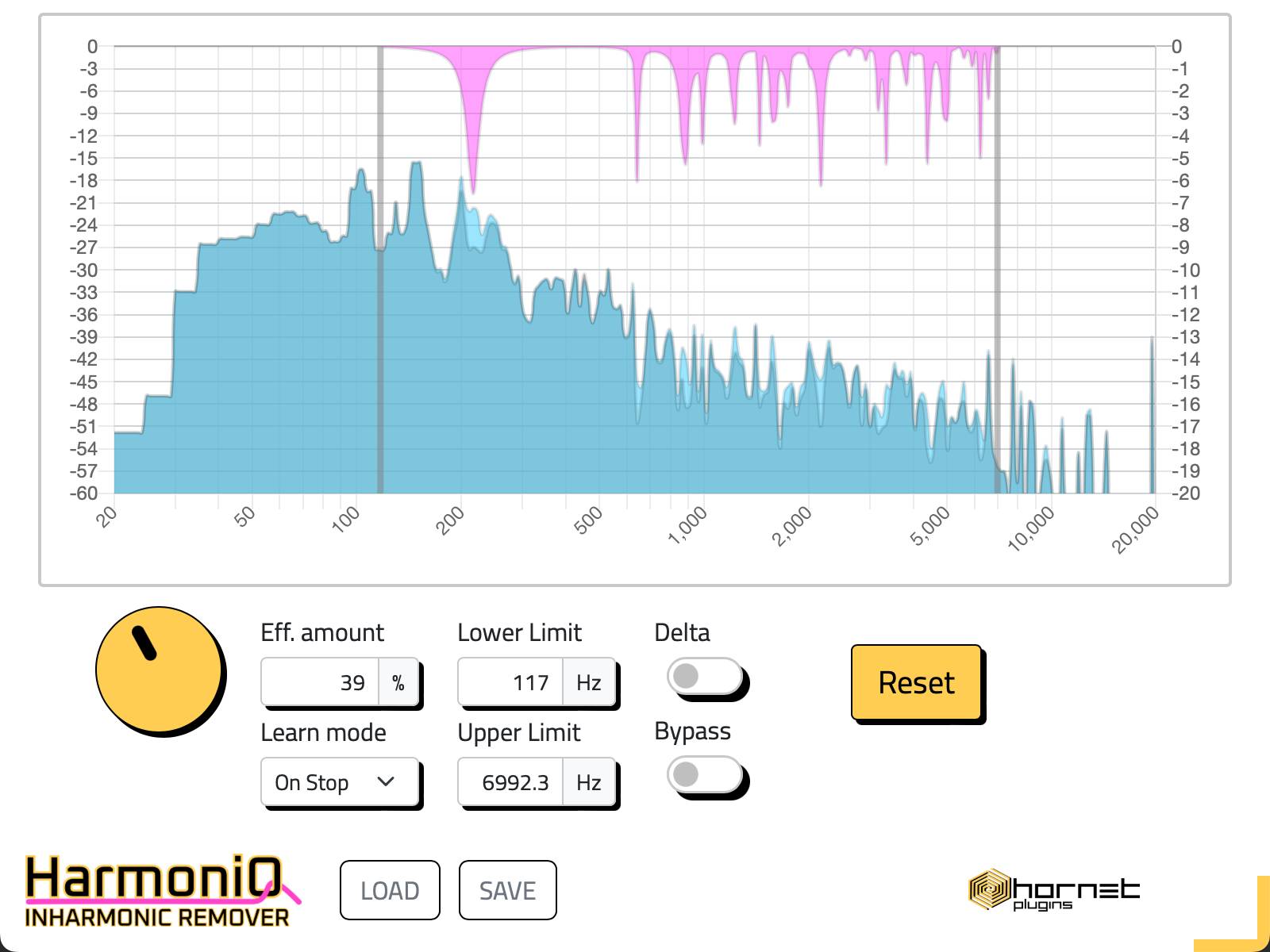Focus the Lower Limit frequency field
This screenshot has width=1270, height=952.
pyautogui.click(x=510, y=682)
